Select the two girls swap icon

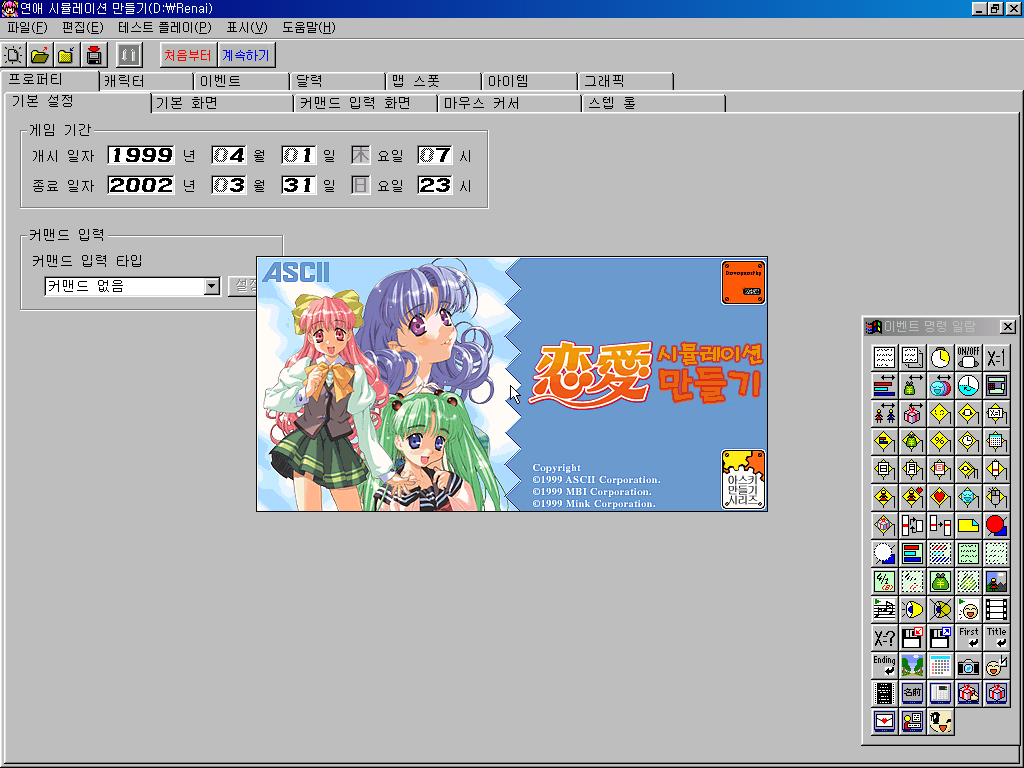click(884, 414)
